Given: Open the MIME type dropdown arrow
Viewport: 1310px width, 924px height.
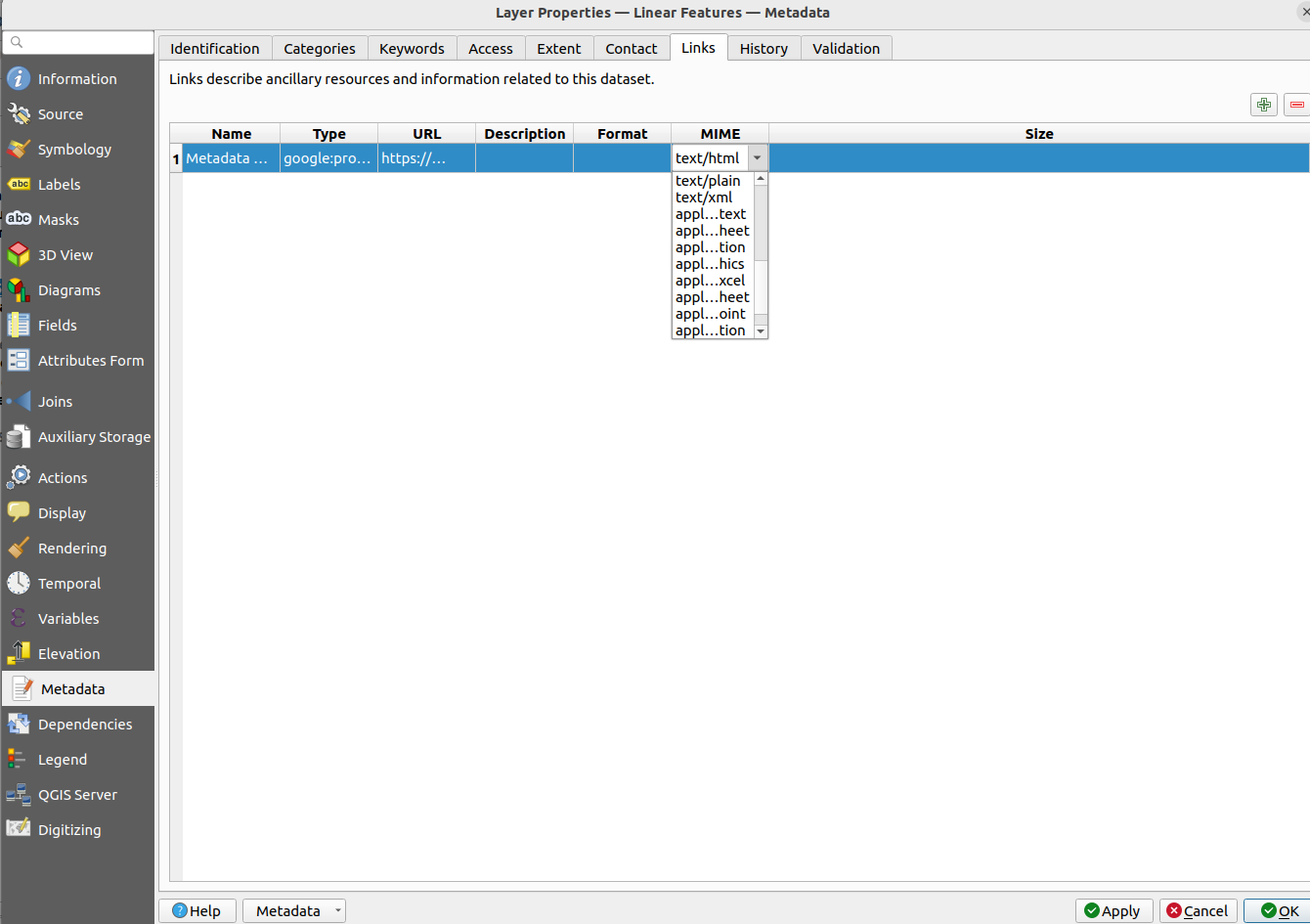Looking at the screenshot, I should pyautogui.click(x=757, y=157).
